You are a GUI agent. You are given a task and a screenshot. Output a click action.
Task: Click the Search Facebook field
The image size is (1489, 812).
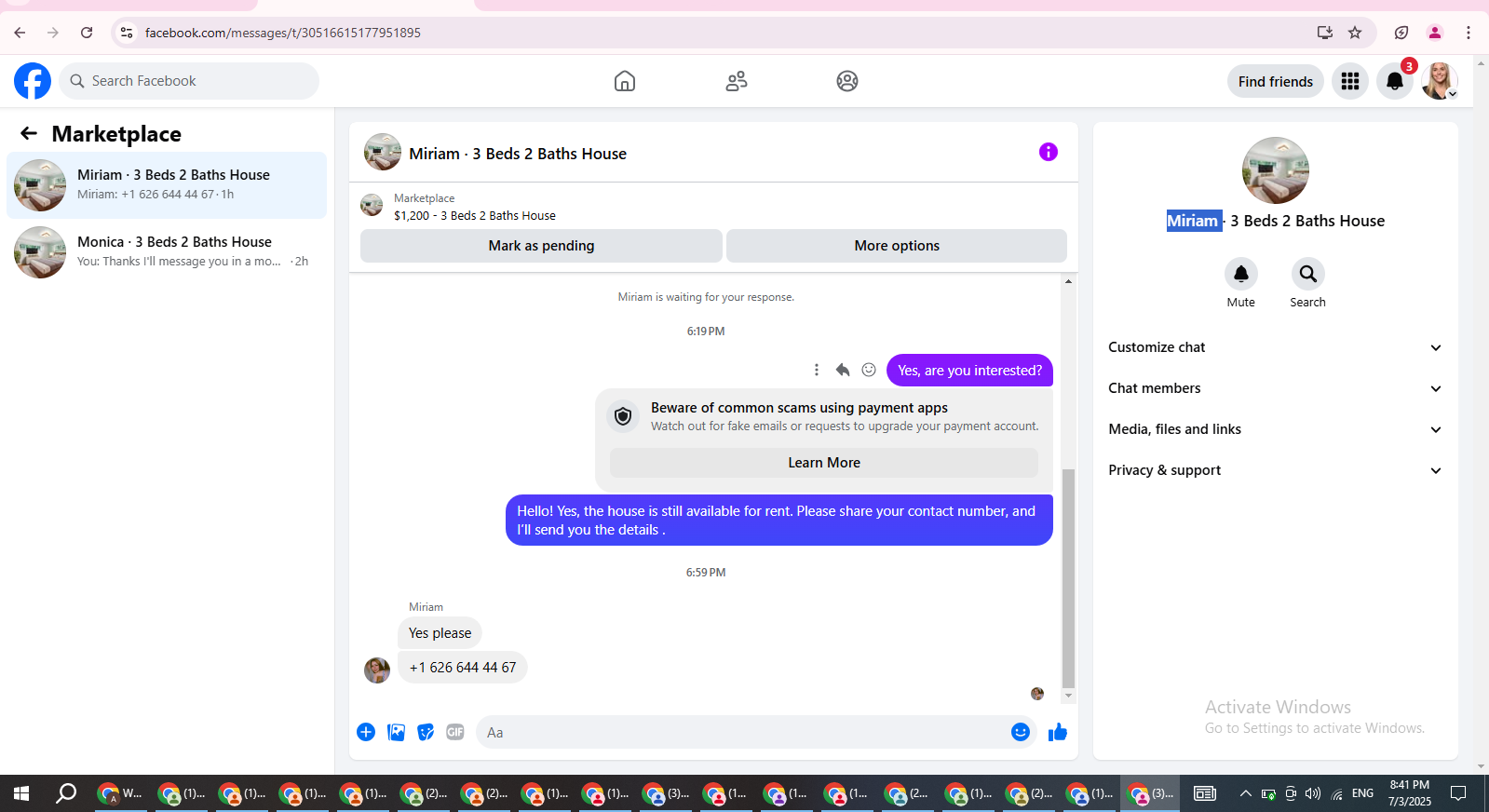coord(189,81)
